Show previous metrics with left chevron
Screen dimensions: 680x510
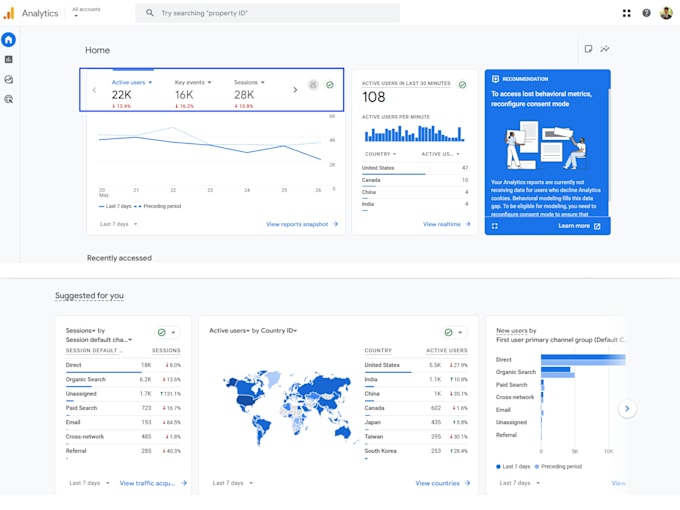click(94, 90)
